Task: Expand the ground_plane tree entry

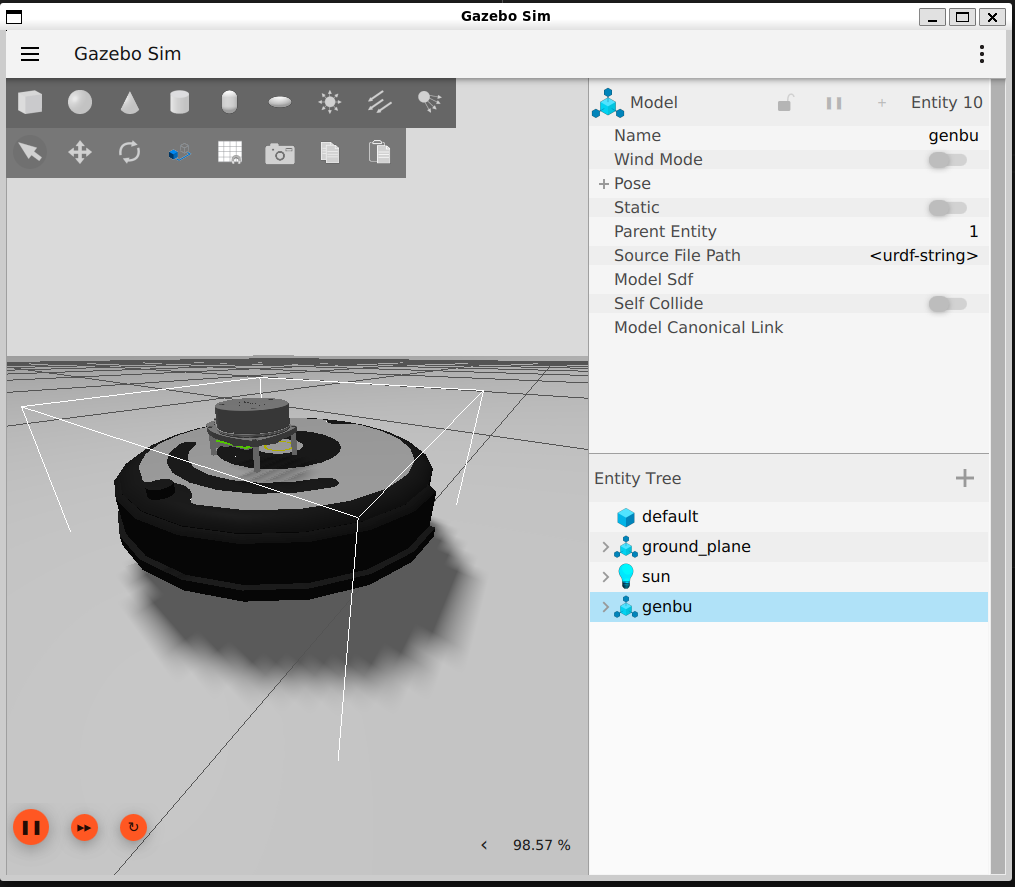Action: [605, 547]
